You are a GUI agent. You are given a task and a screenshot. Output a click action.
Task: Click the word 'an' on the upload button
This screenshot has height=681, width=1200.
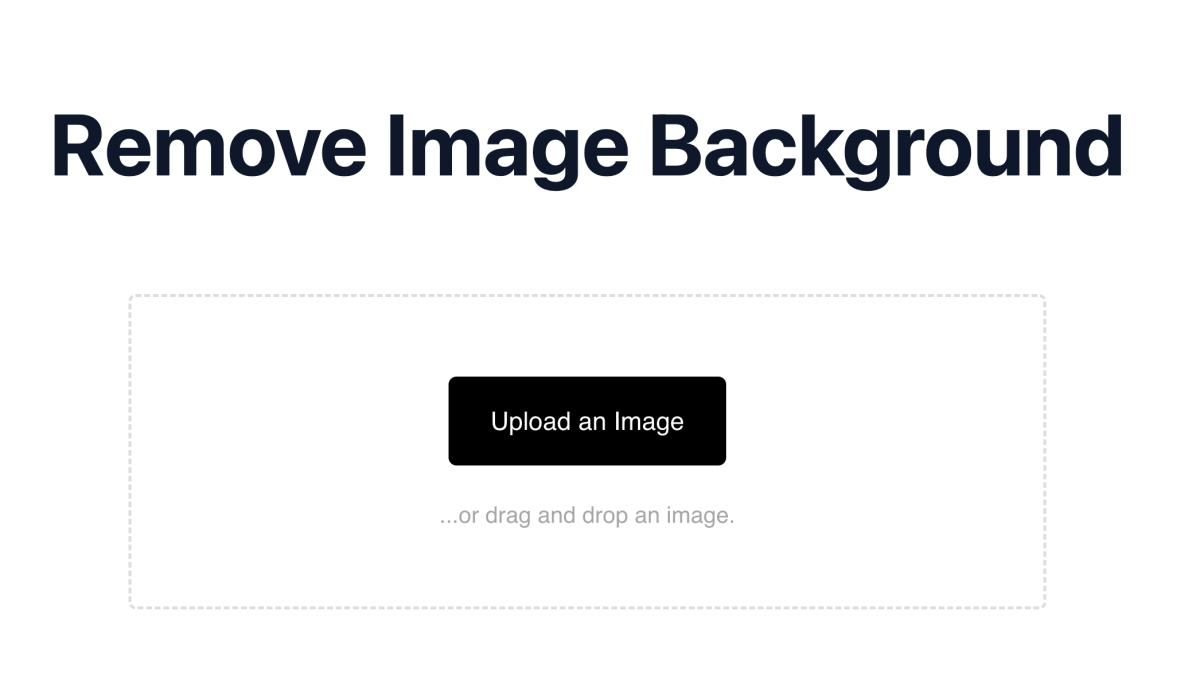pyautogui.click(x=592, y=424)
